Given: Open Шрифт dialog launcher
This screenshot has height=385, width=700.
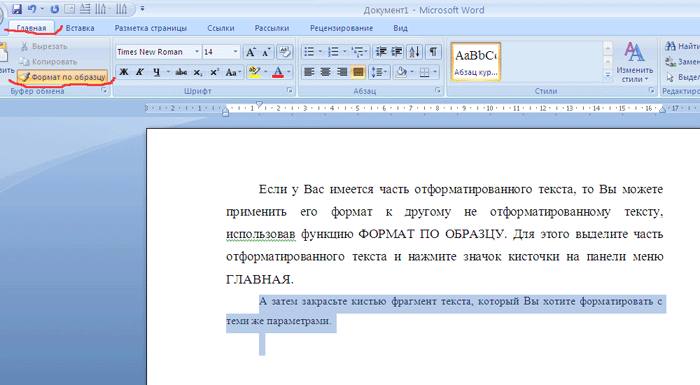Looking at the screenshot, I should [290, 91].
